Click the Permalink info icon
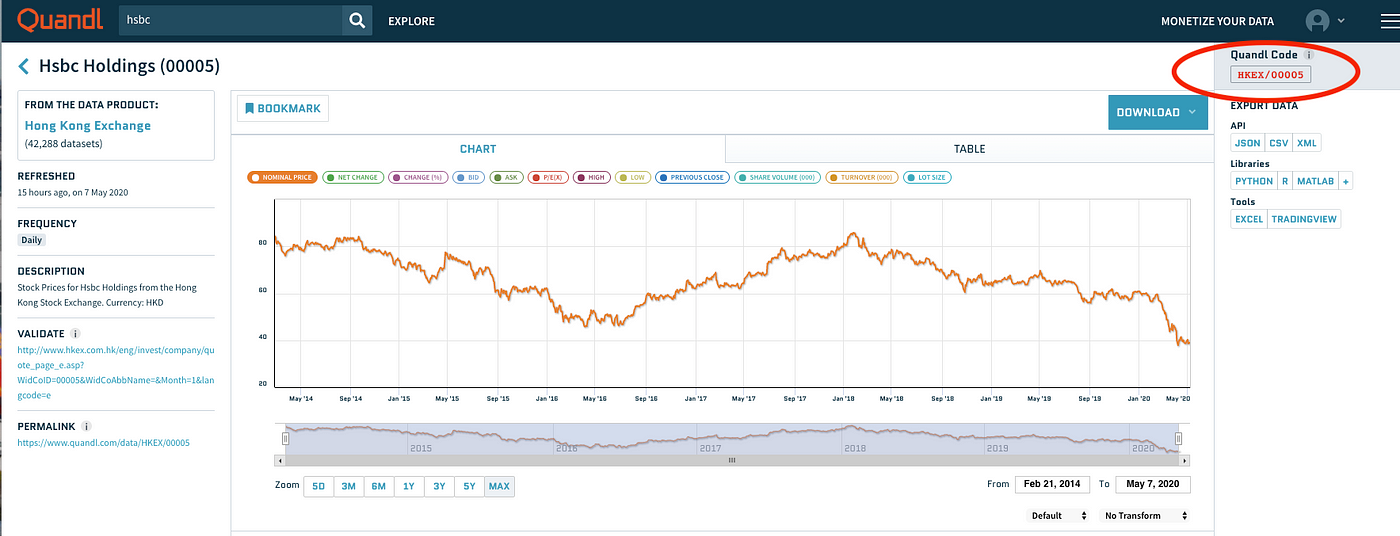 [87, 426]
